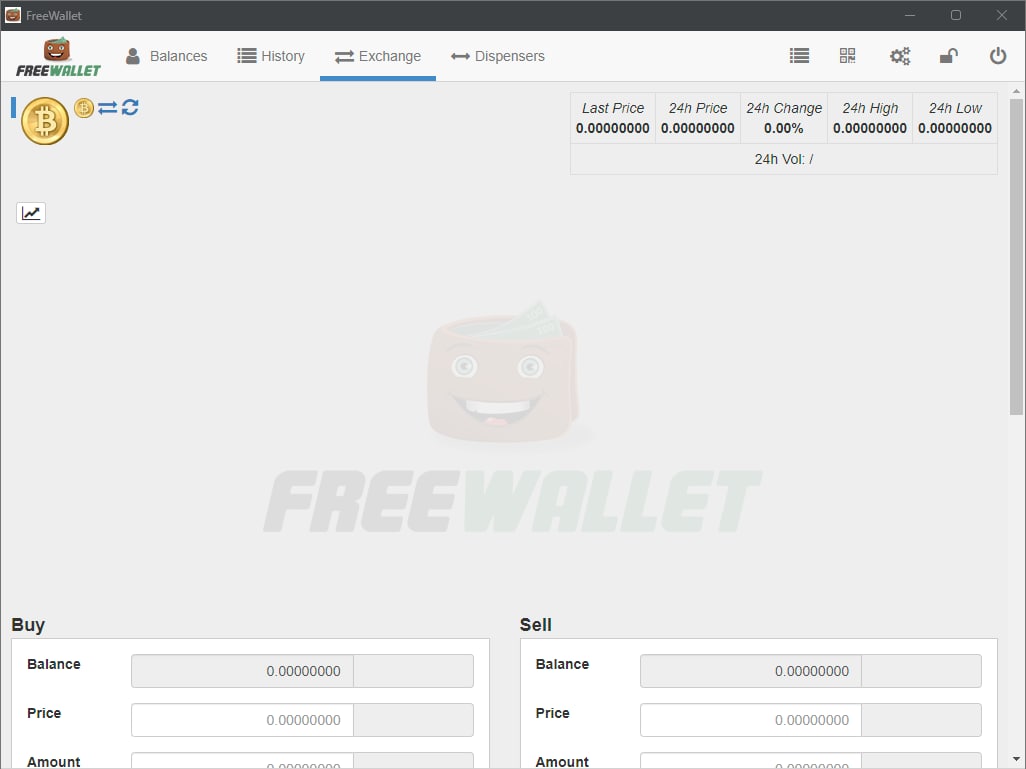Click the 24h Price column header
The height and width of the screenshot is (769, 1026).
click(x=698, y=108)
